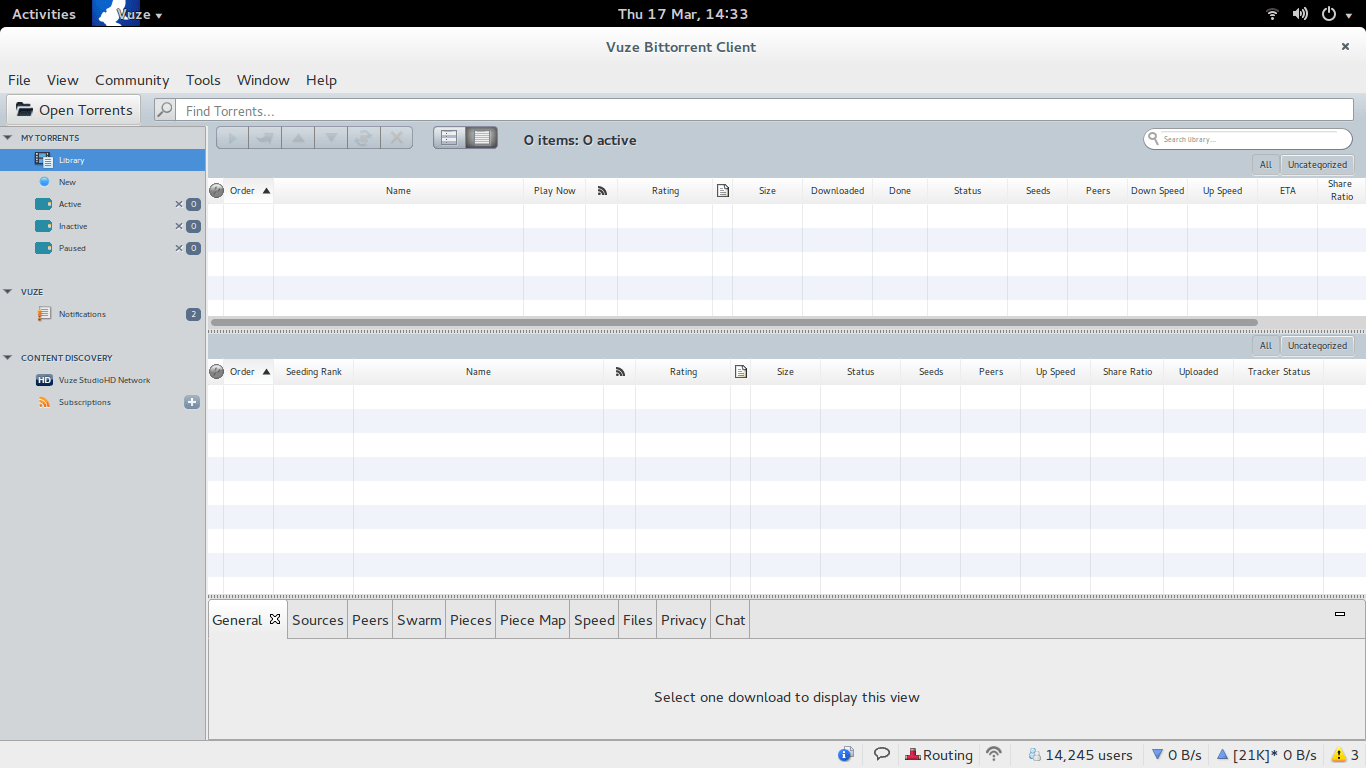The height and width of the screenshot is (768, 1366).
Task: Move torrent up with the up-arrow icon
Action: pos(298,137)
